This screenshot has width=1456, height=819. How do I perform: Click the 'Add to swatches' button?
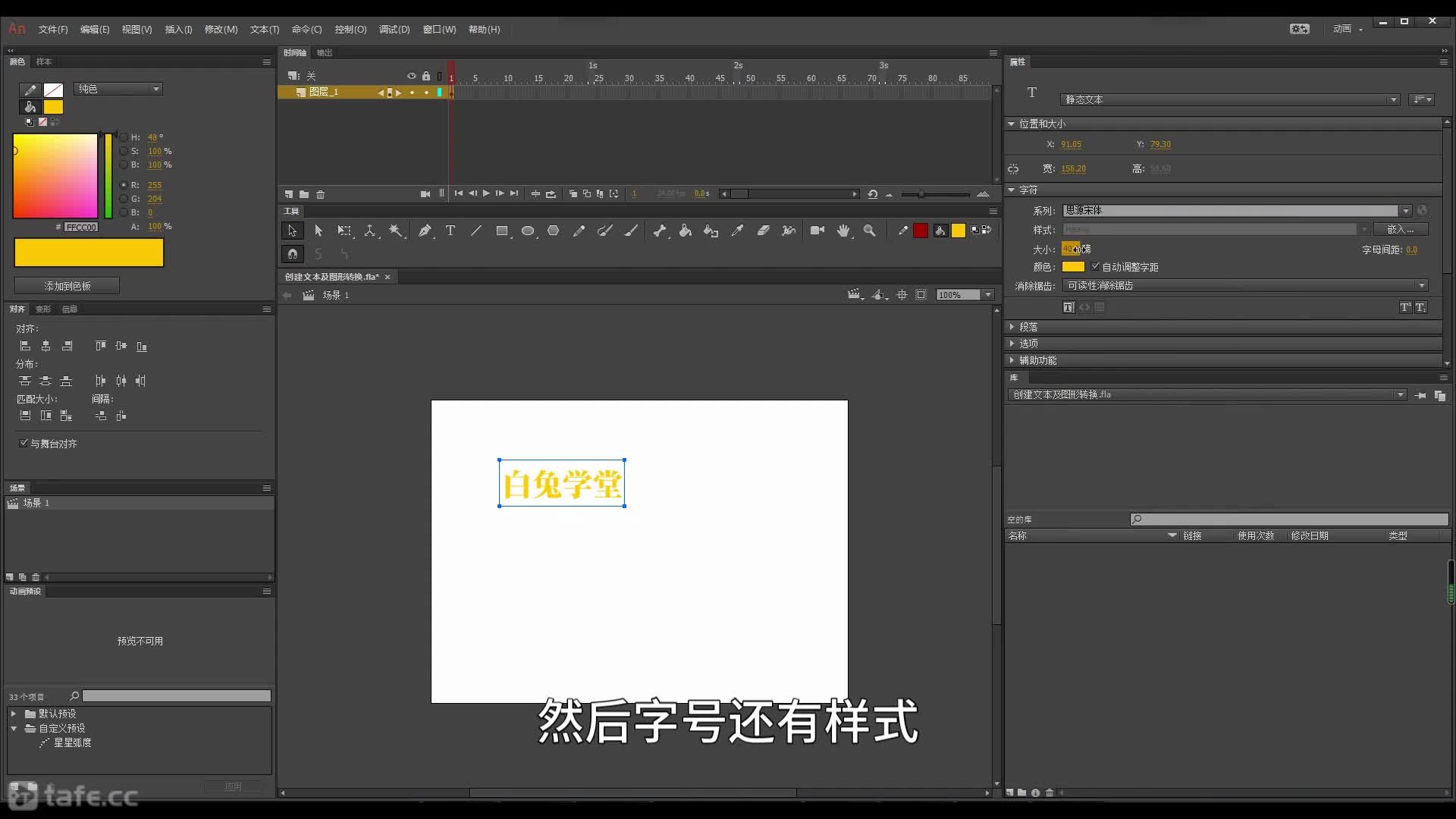click(x=67, y=286)
